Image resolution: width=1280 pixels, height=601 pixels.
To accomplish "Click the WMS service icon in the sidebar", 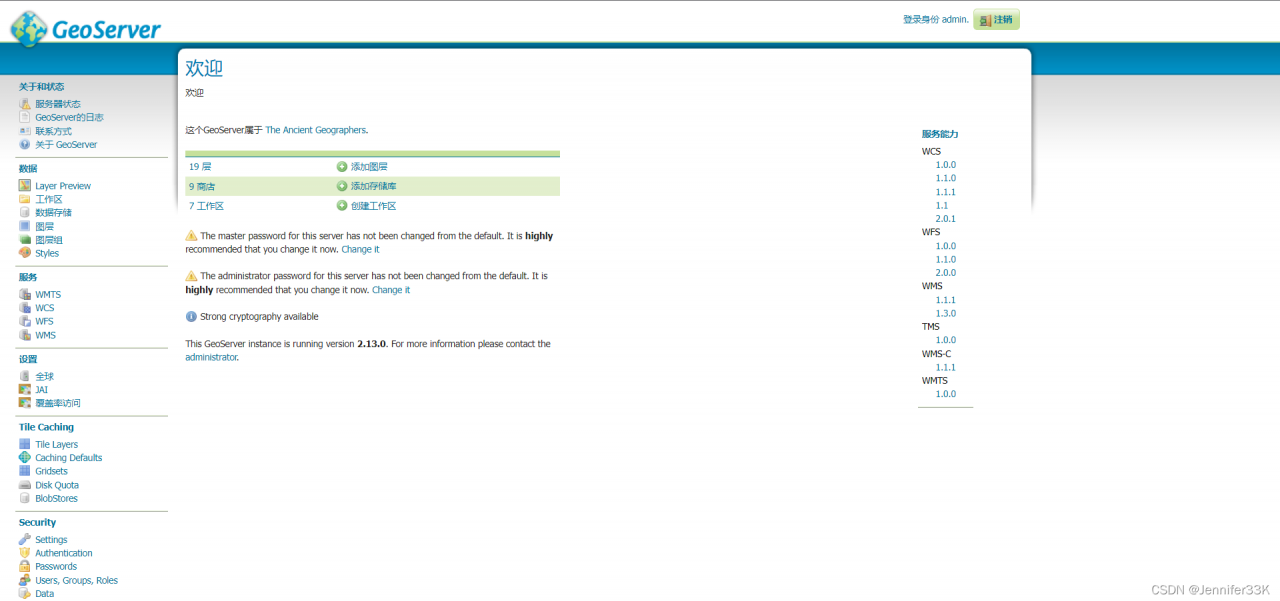I will click(x=25, y=335).
